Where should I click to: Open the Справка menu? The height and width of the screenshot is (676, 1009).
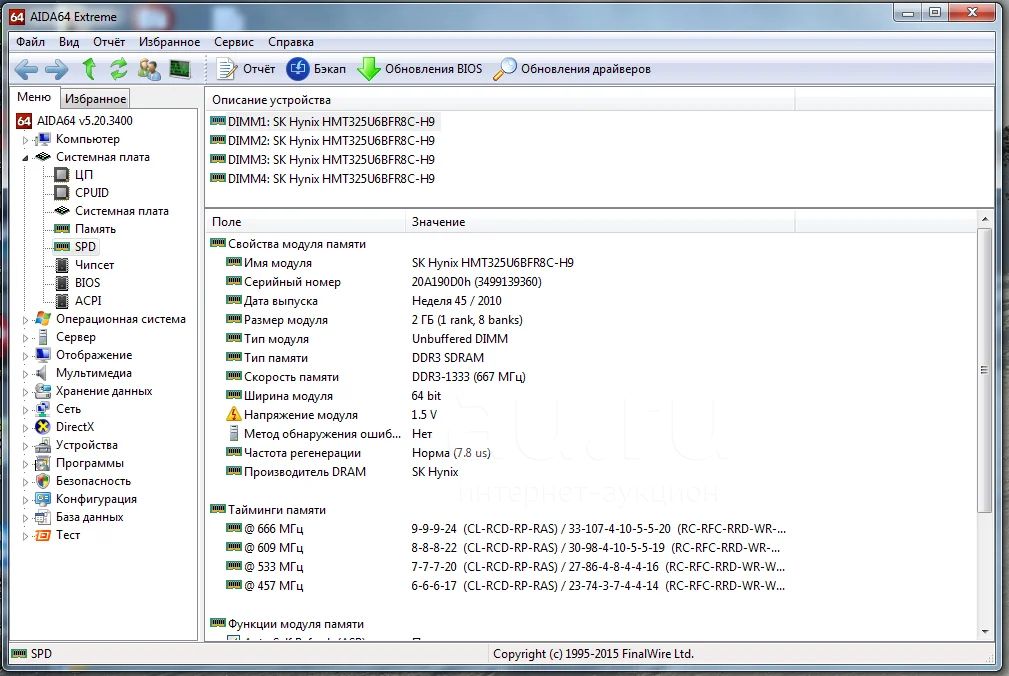coord(291,42)
